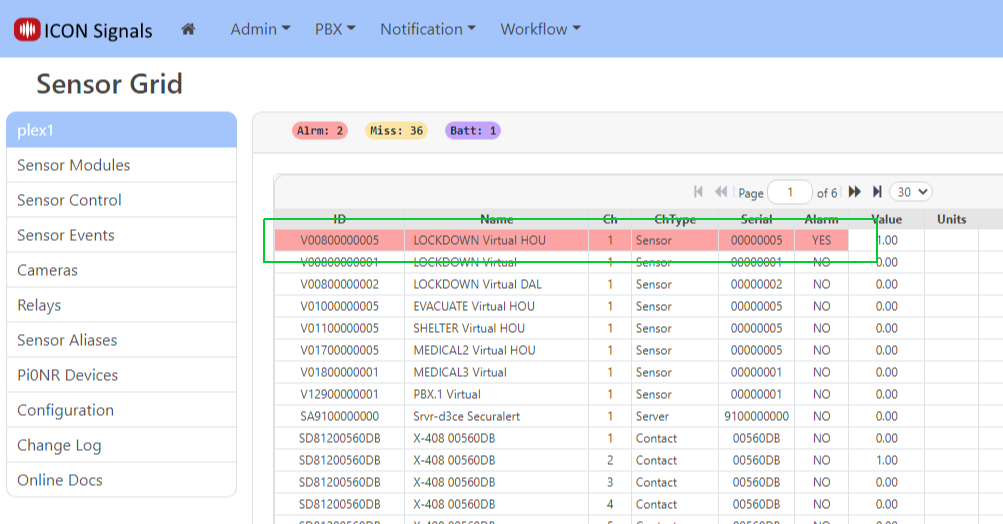Click the ICON Signals logo
1003x524 pixels.
point(83,30)
